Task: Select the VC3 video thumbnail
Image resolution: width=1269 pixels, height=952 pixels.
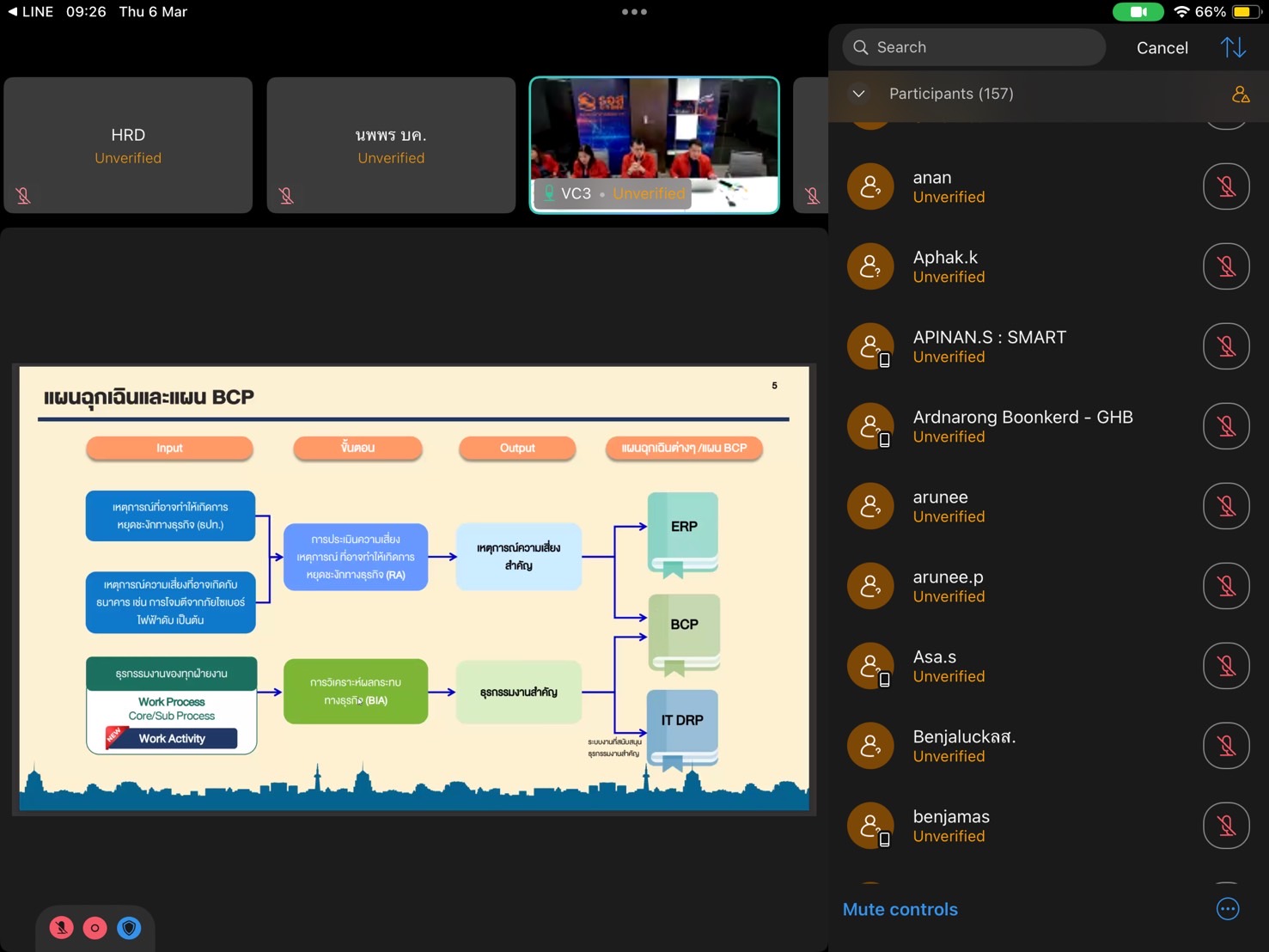Action: point(655,144)
